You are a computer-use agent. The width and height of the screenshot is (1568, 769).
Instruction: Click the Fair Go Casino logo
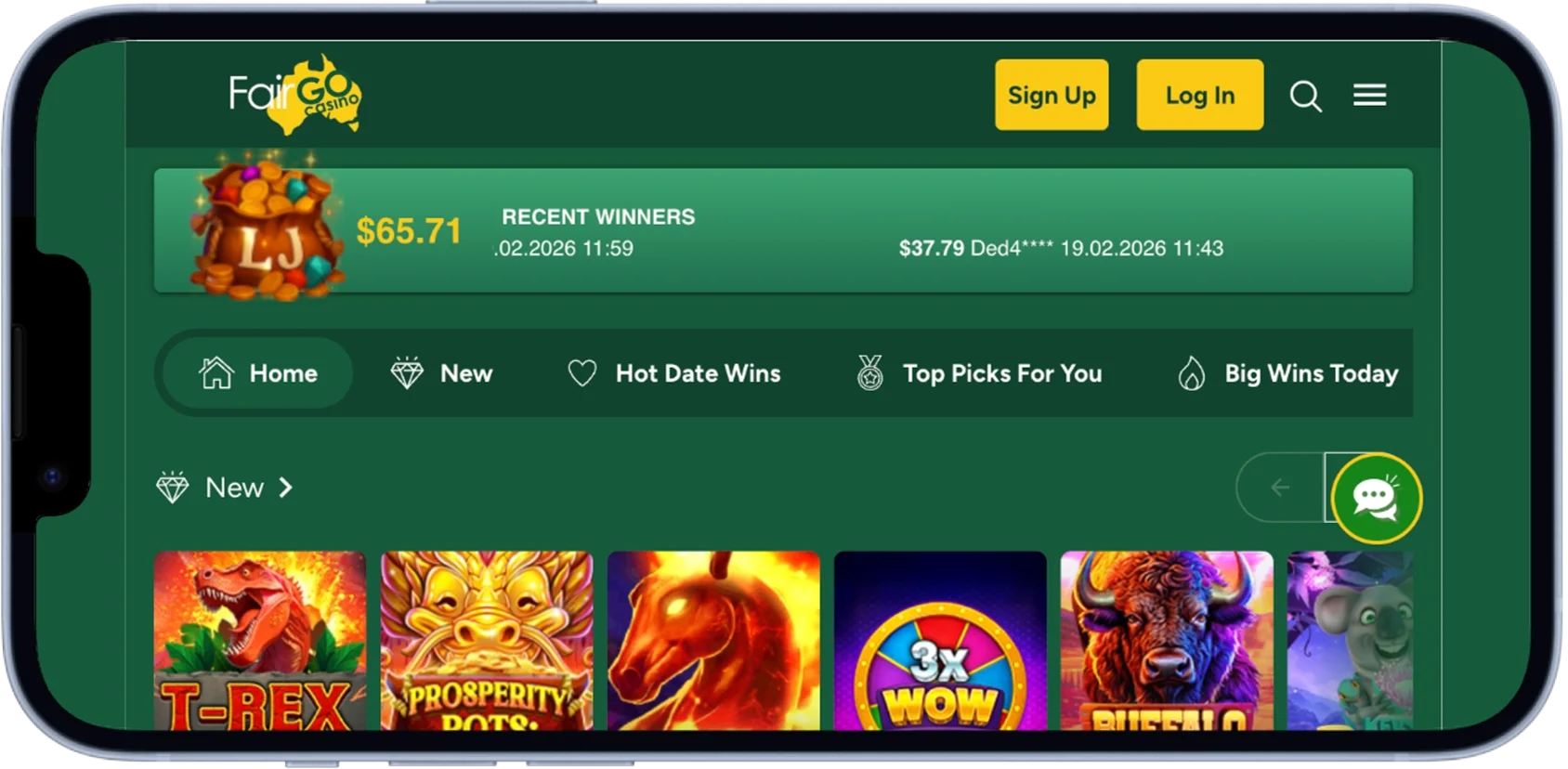click(294, 94)
